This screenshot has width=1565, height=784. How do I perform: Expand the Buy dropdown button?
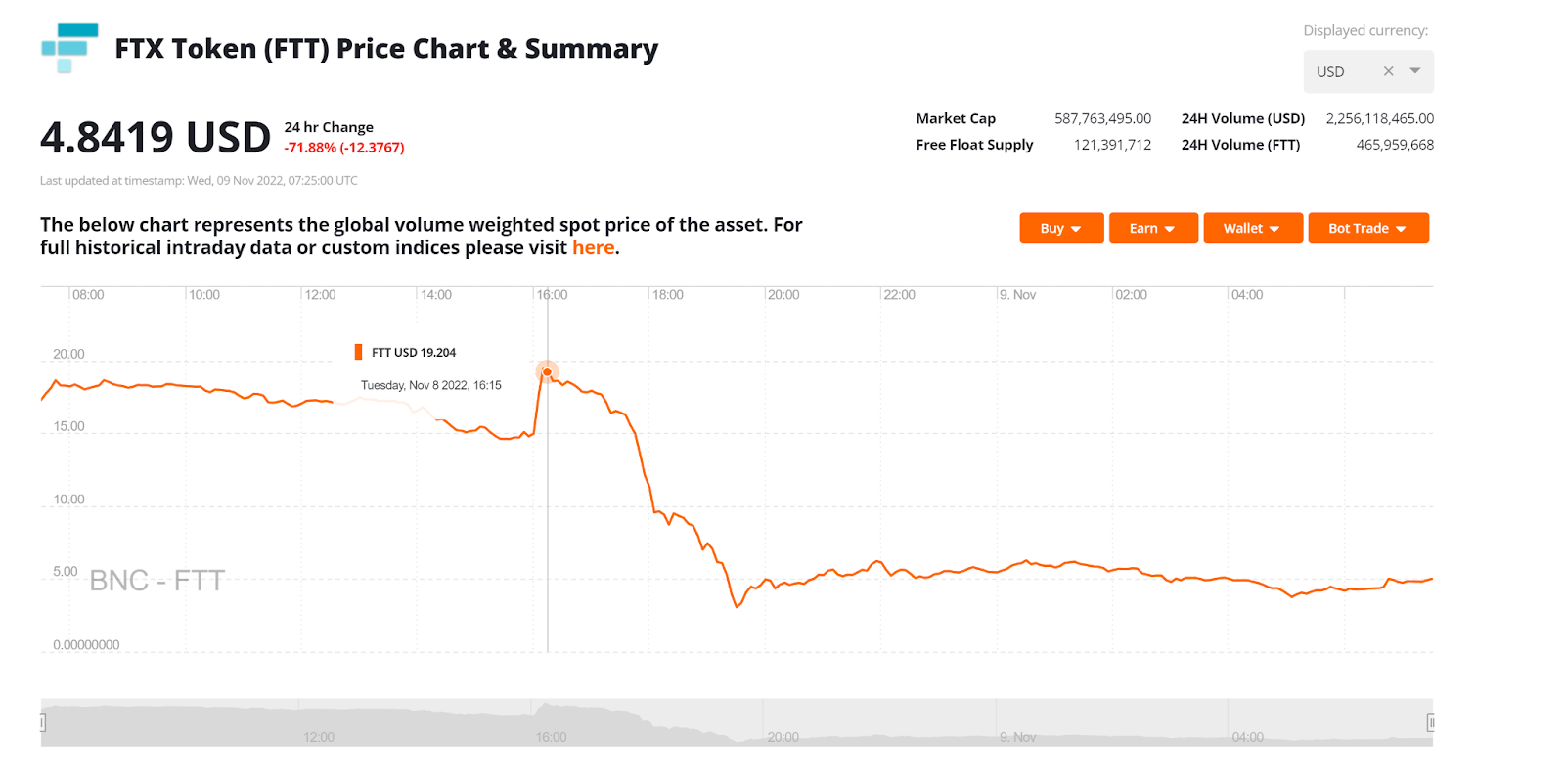[1061, 228]
